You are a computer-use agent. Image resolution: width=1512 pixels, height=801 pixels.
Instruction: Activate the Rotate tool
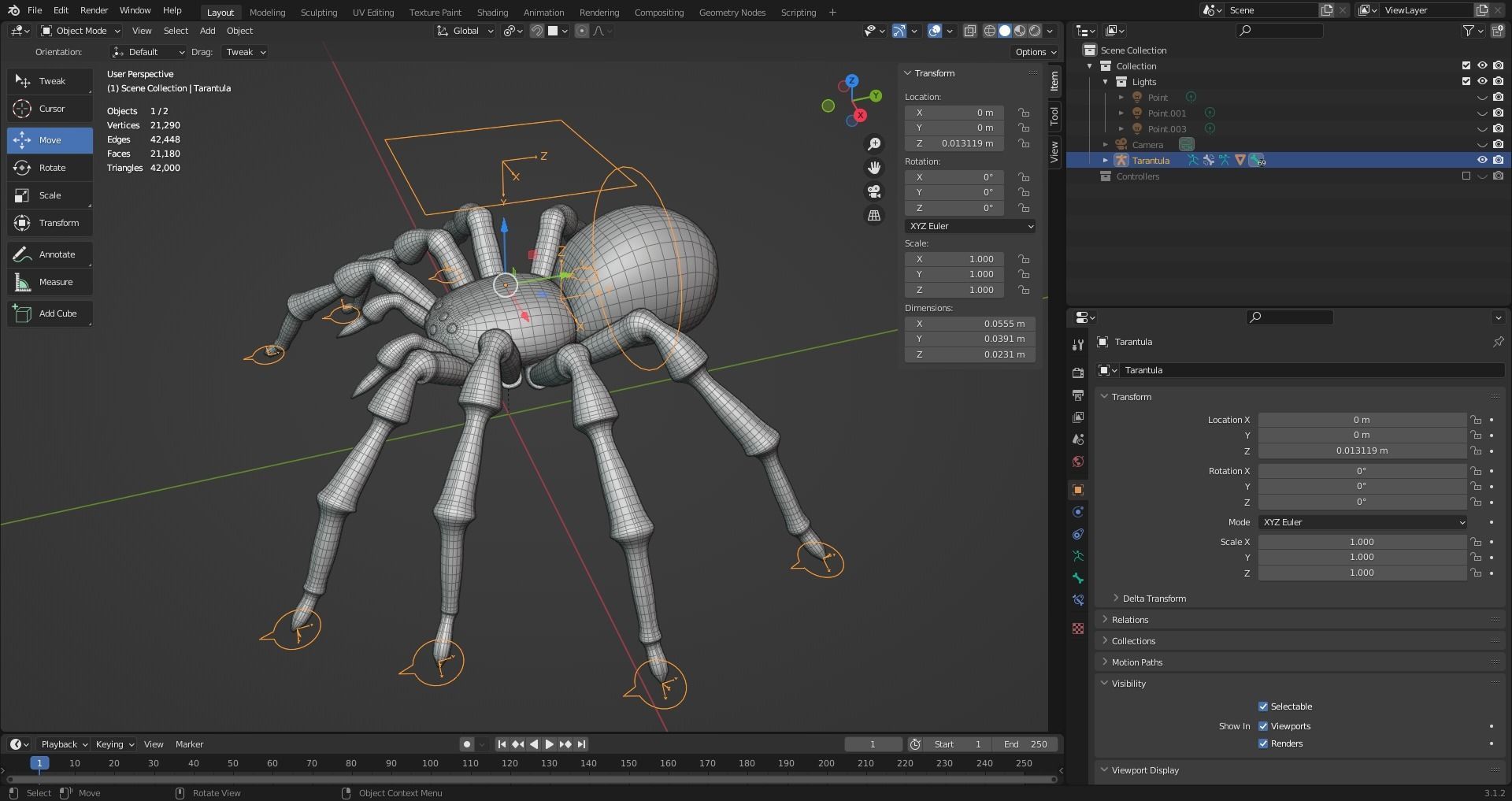(50, 168)
